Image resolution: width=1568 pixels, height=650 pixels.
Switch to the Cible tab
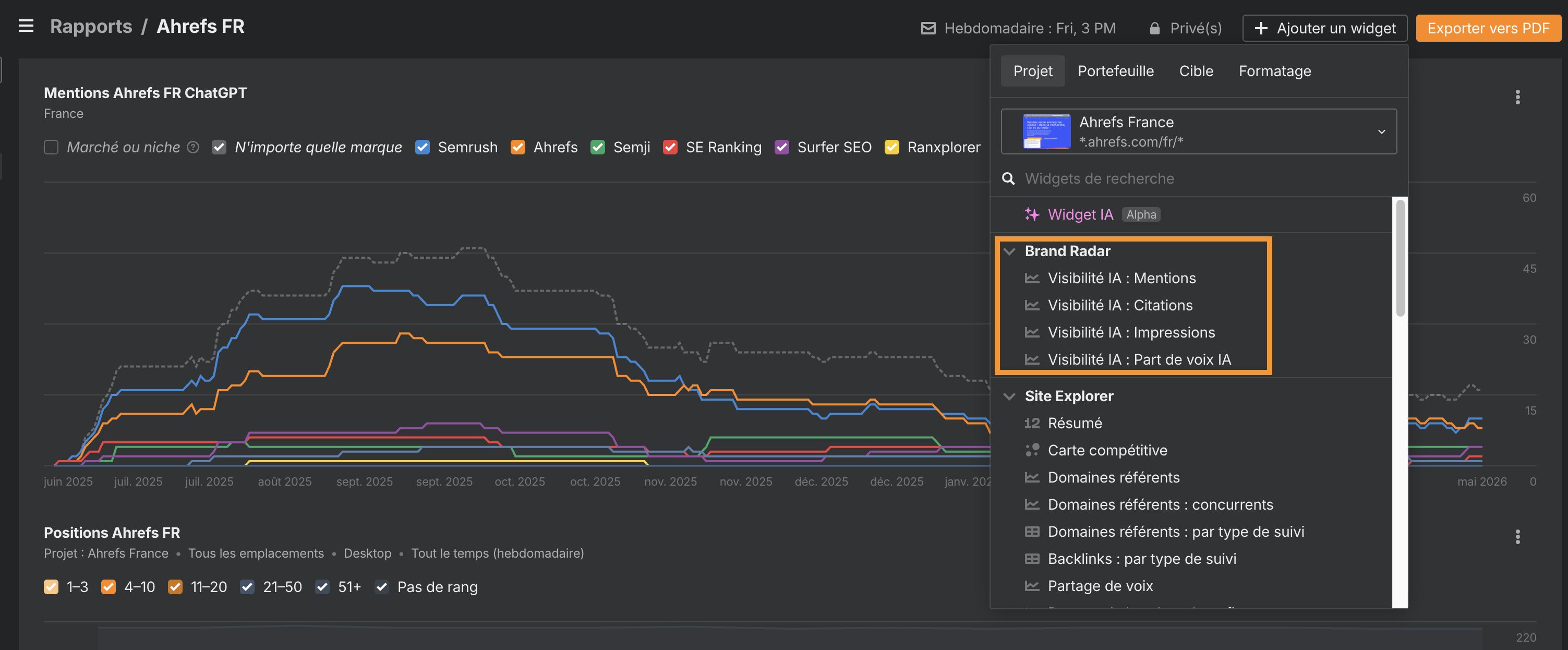tap(1196, 71)
